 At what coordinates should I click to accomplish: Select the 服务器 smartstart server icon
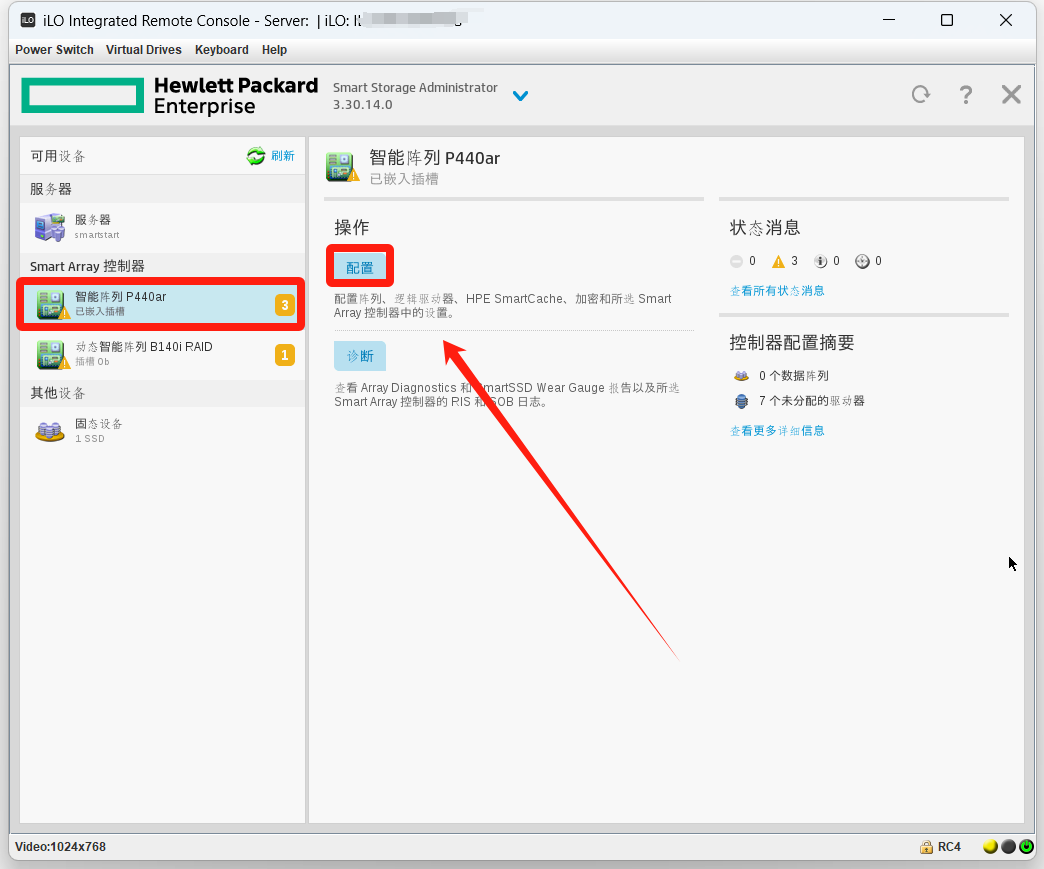[50, 227]
